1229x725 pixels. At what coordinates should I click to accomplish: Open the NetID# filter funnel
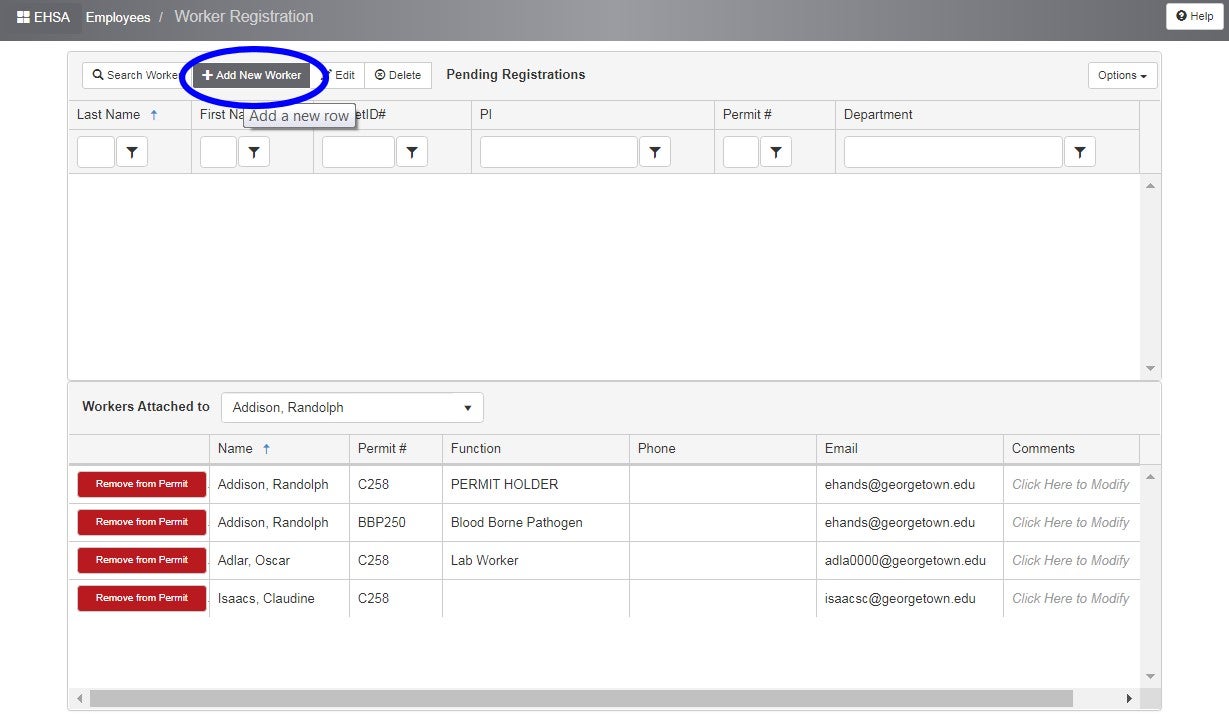(411, 151)
